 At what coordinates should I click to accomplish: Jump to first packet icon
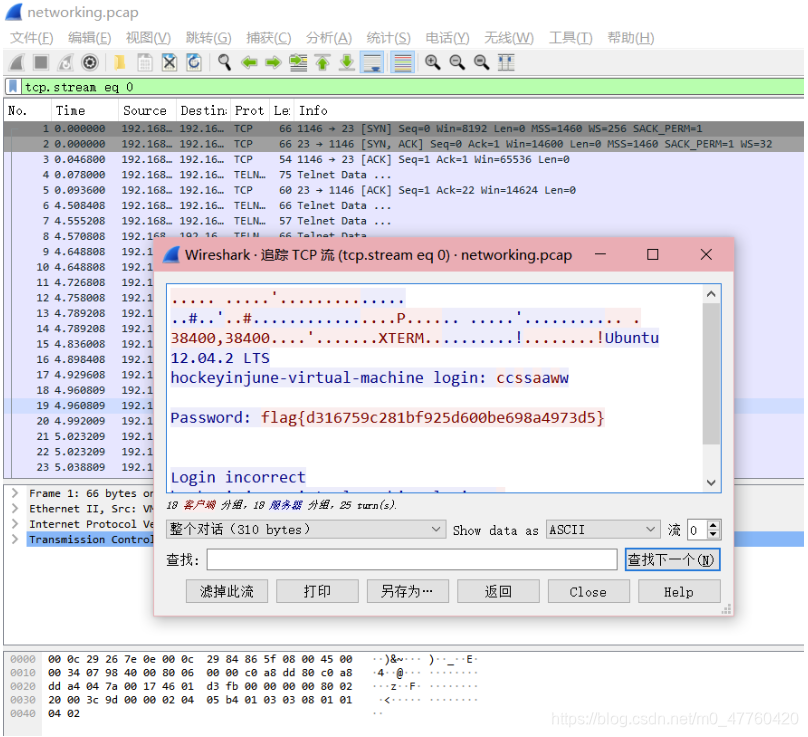(x=323, y=62)
